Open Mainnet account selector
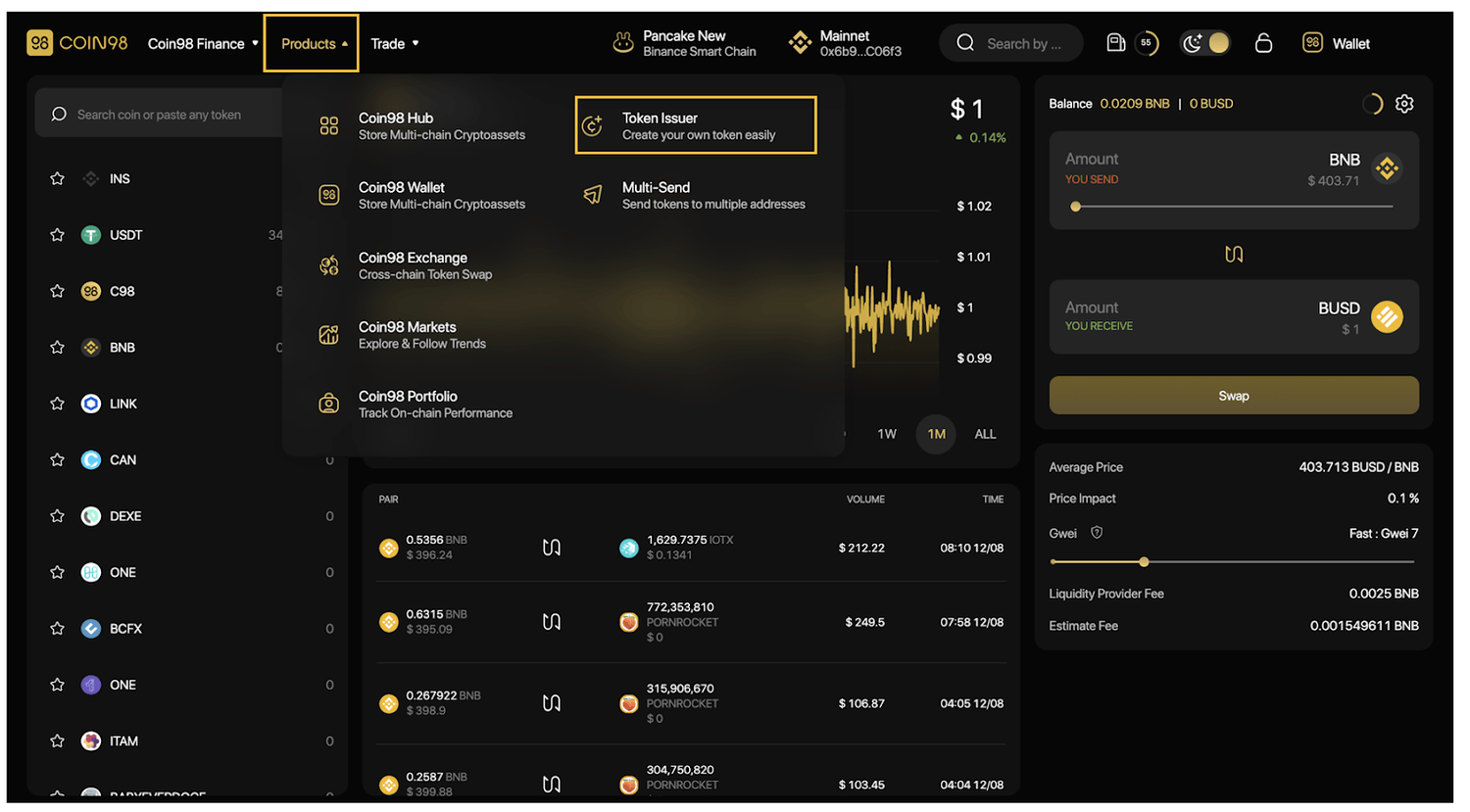The image size is (1470, 812). point(846,43)
